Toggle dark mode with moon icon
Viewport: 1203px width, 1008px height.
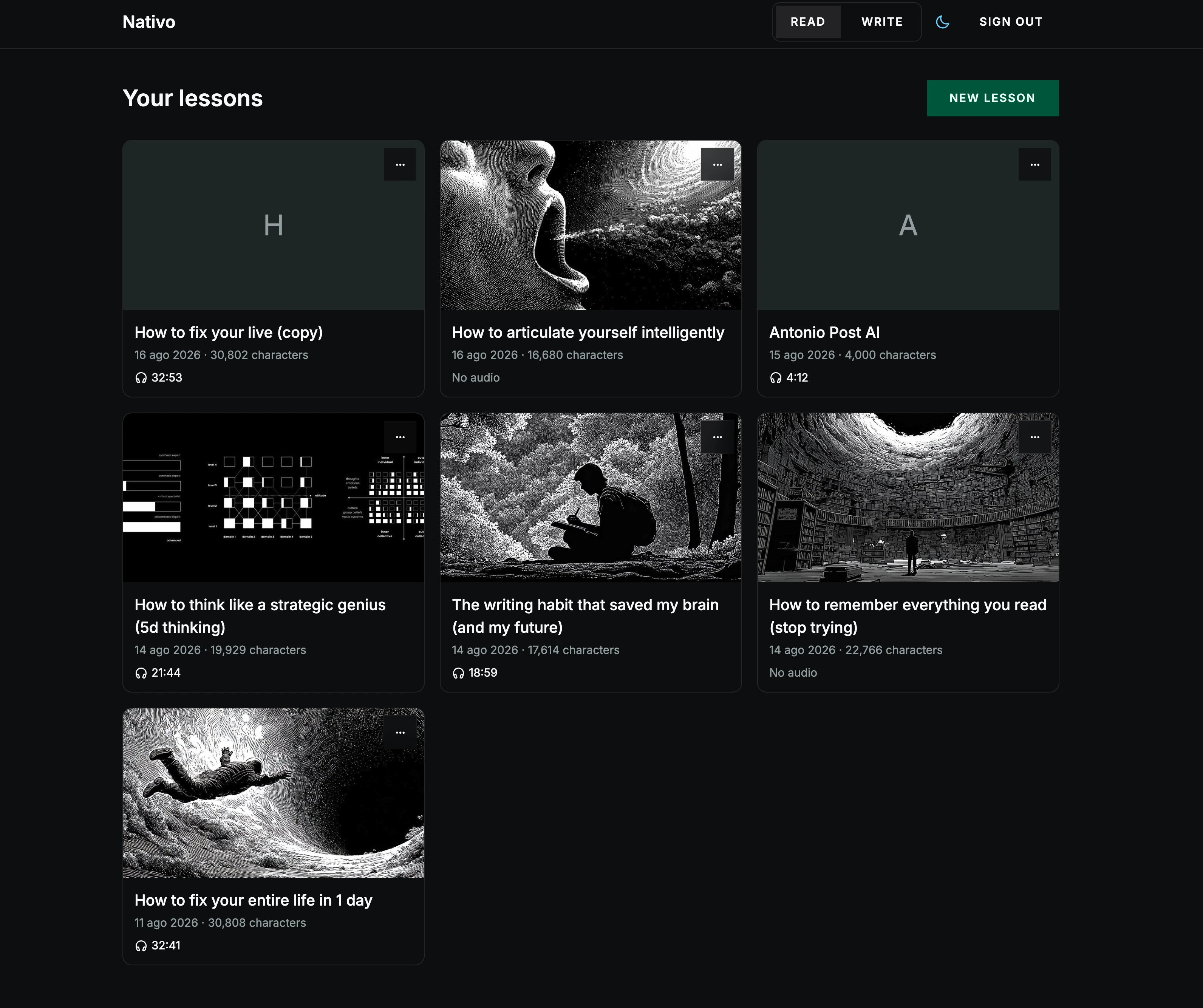pos(942,22)
